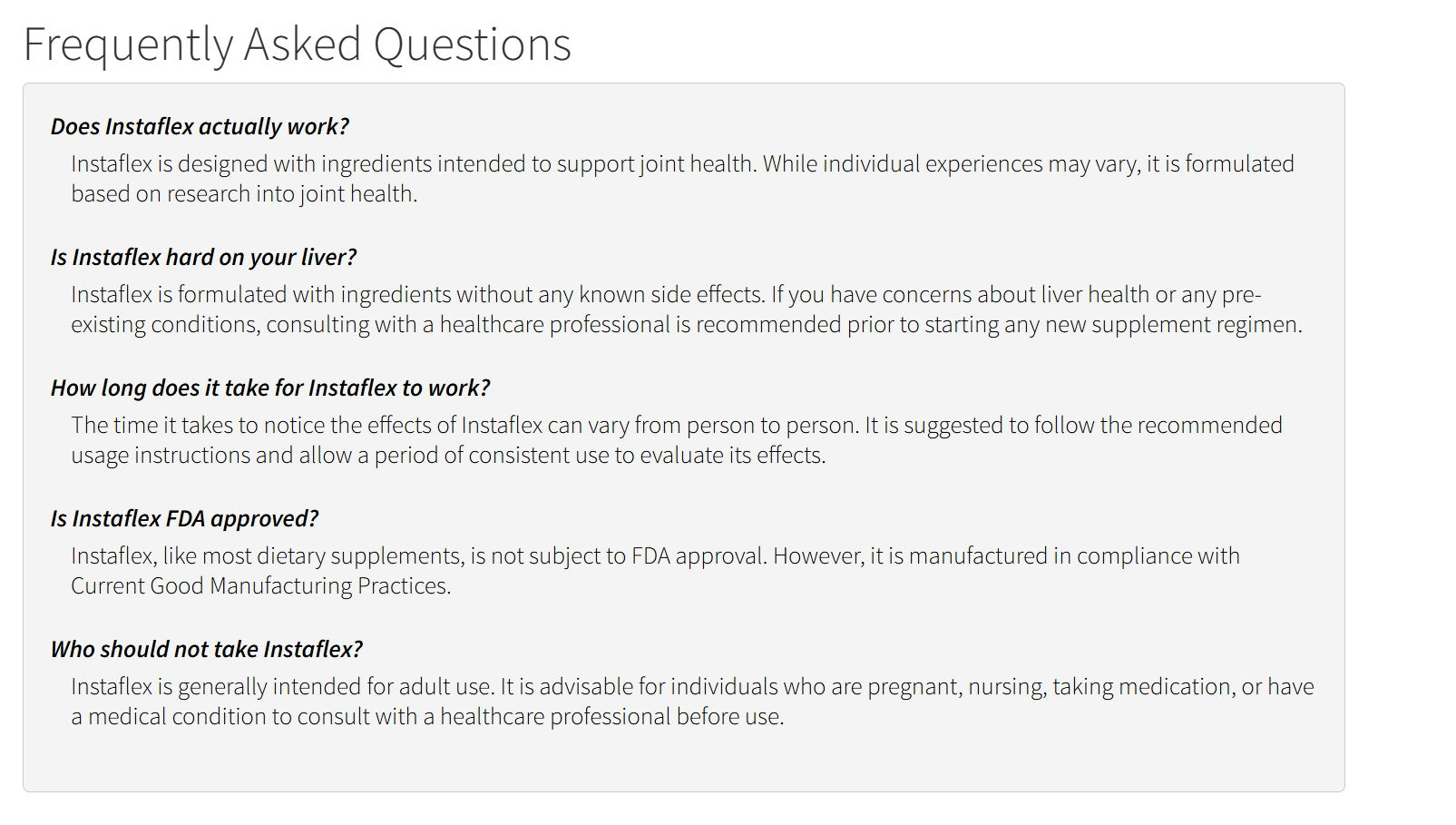Click the "Is Instaflex hard on your liver?" question
This screenshot has width=1456, height=825.
coord(203,257)
